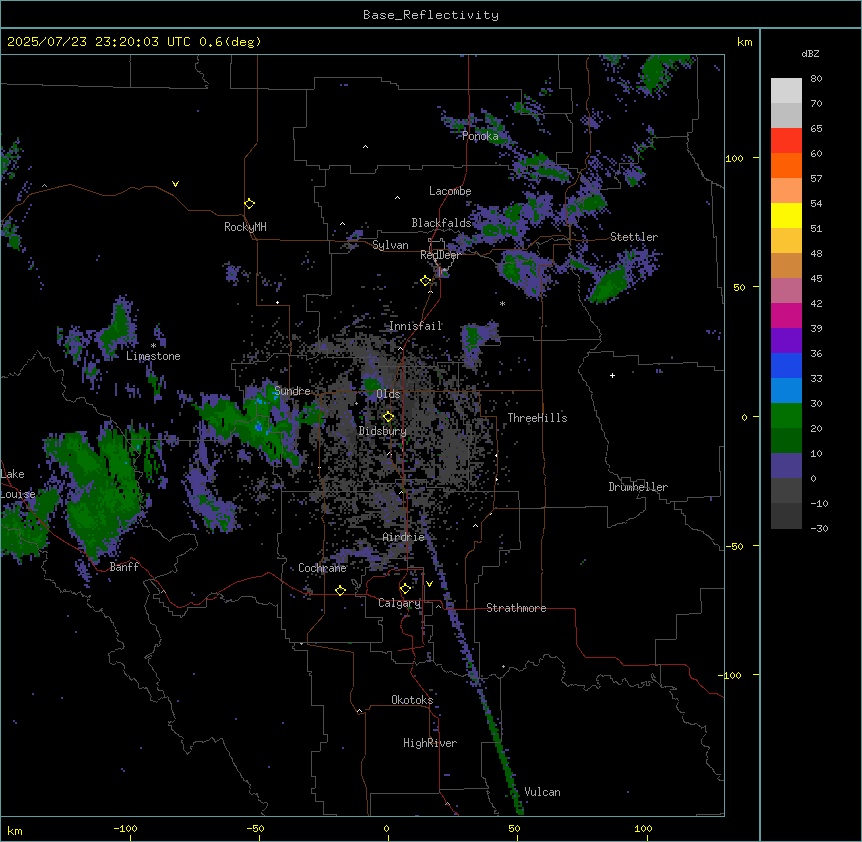The width and height of the screenshot is (862, 842).
Task: Click the yellow 0 tick on vertical axis
Action: [x=744, y=418]
